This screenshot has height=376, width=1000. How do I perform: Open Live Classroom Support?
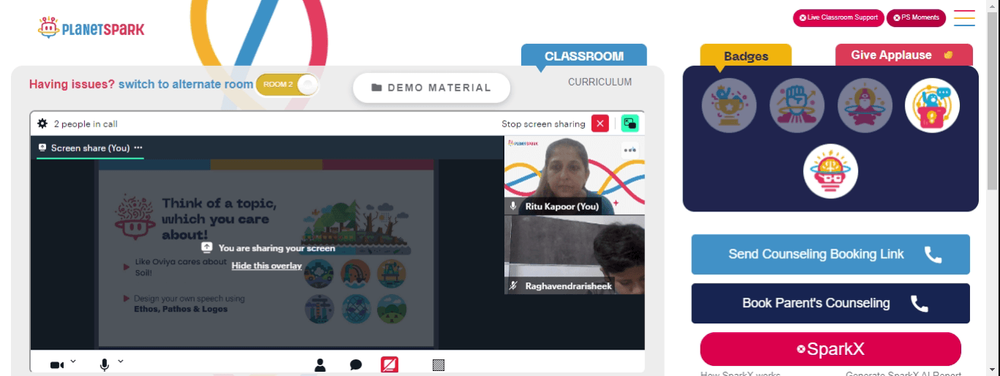click(x=838, y=18)
